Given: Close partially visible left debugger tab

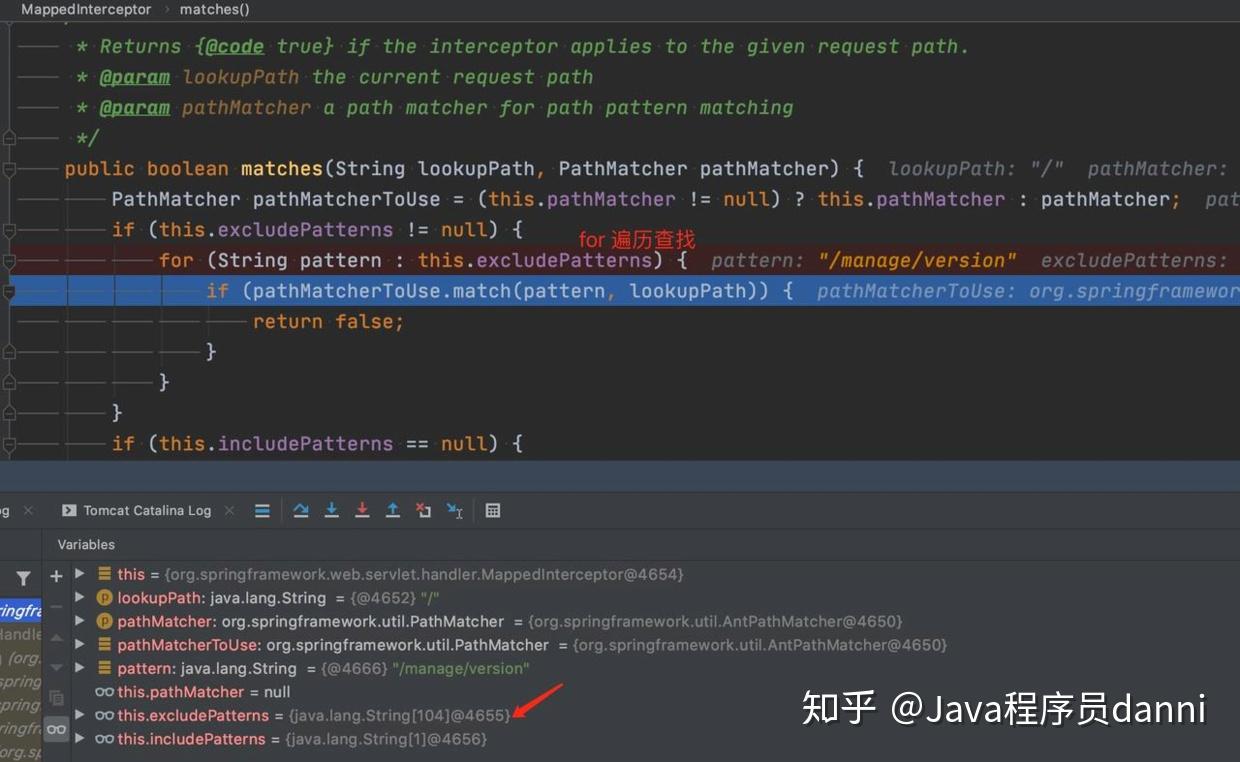Looking at the screenshot, I should click(x=28, y=510).
